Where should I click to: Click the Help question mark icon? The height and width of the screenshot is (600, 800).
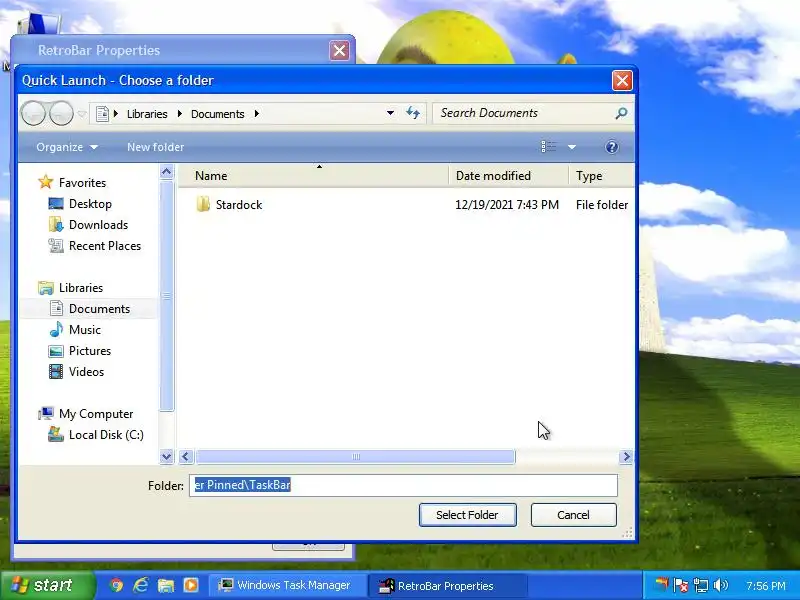point(611,147)
